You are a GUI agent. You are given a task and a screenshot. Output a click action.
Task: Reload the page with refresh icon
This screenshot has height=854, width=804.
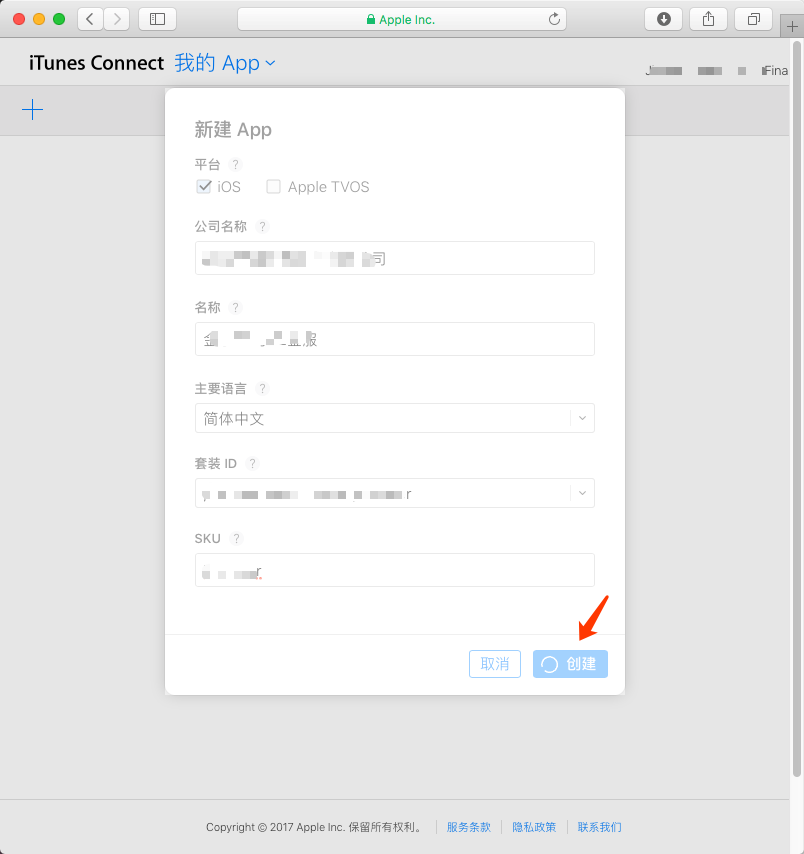point(554,20)
